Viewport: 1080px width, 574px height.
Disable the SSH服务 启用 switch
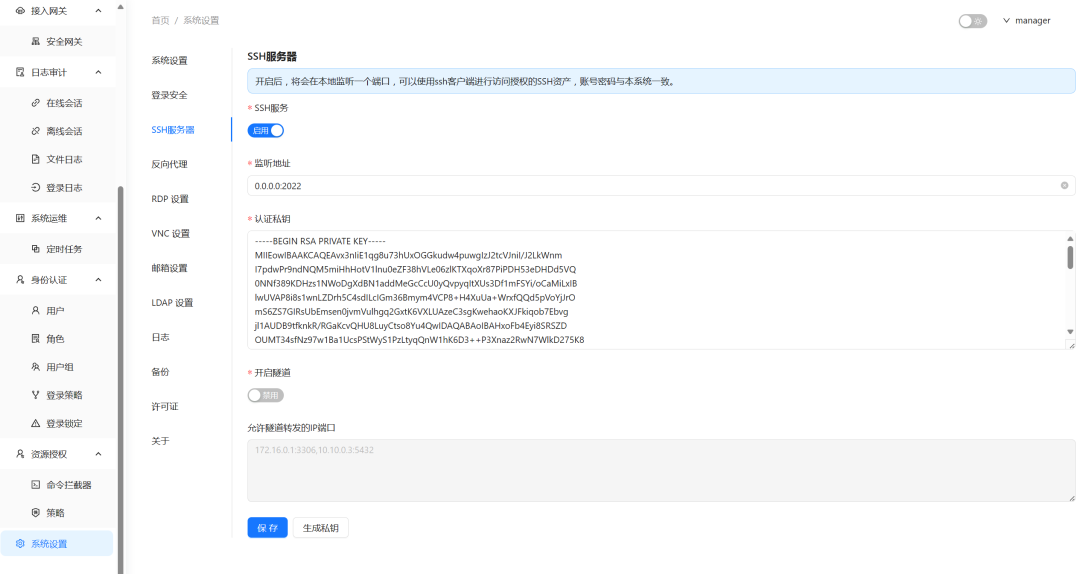pyautogui.click(x=266, y=130)
